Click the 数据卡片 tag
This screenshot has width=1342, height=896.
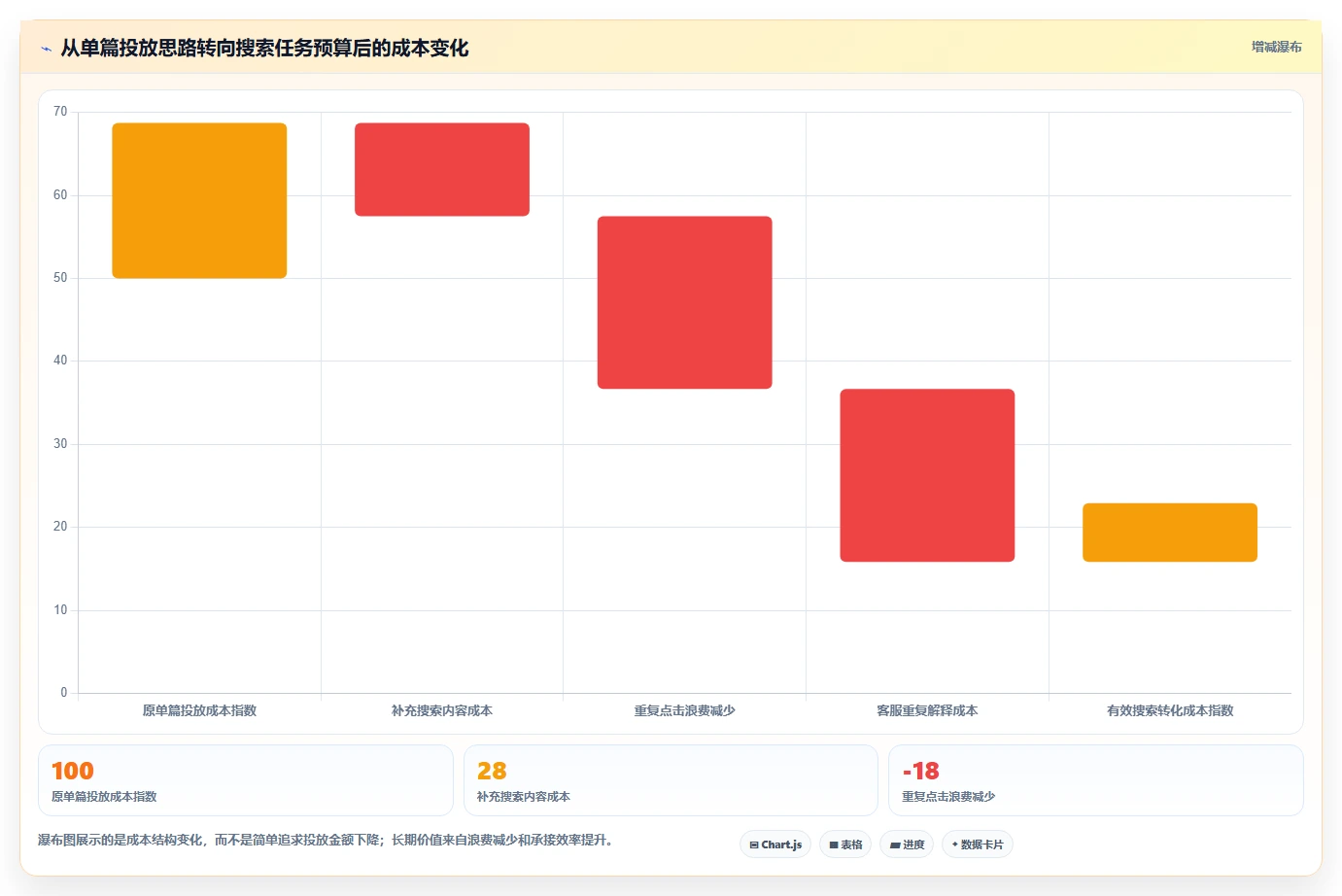[978, 844]
